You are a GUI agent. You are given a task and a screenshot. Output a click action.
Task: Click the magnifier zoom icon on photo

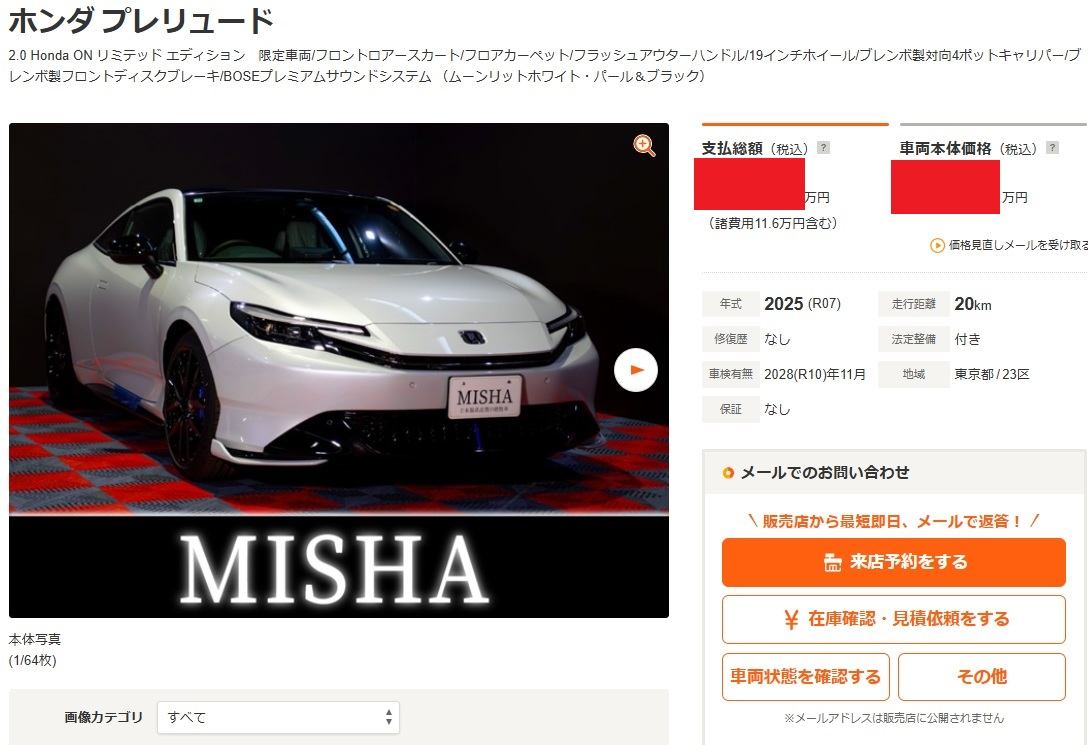click(x=644, y=146)
